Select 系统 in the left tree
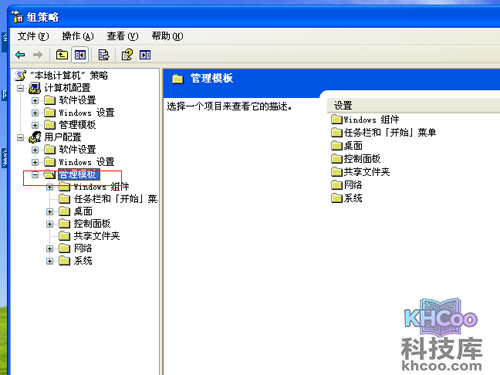Screen dimensions: 500x375 83,260
